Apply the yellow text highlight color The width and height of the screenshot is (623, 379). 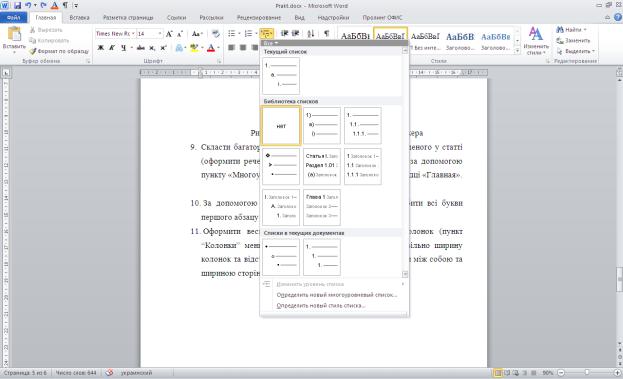(194, 48)
